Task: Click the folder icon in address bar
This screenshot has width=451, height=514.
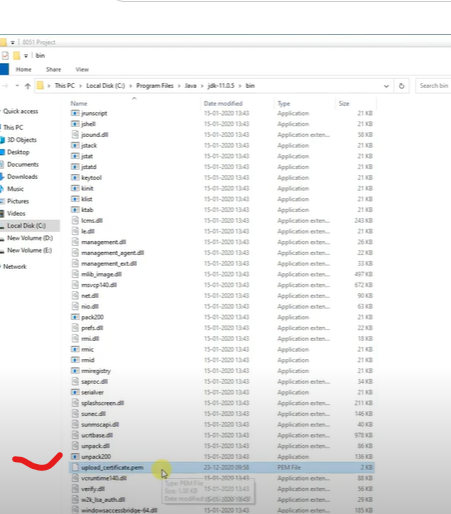Action: (x=40, y=86)
